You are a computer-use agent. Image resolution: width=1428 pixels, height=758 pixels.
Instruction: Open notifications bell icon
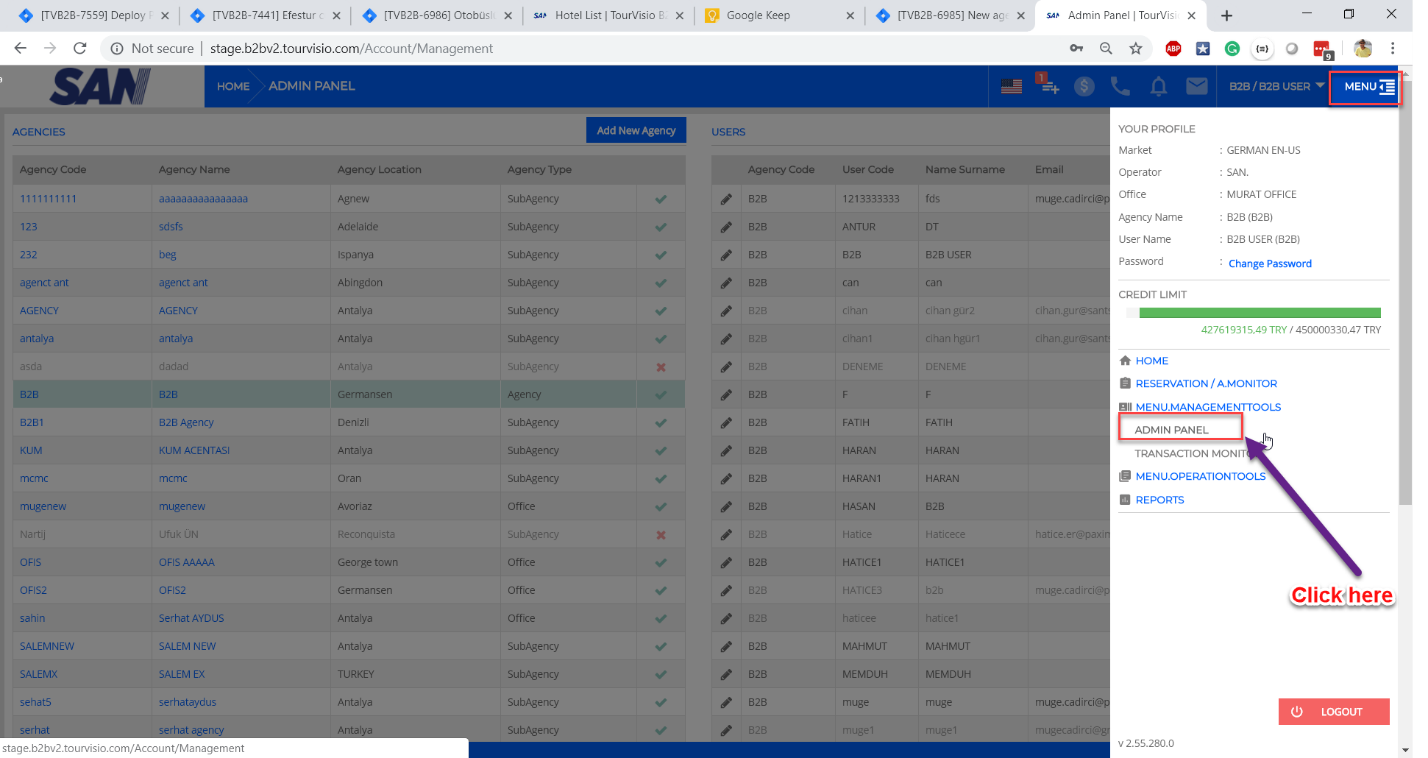1158,87
